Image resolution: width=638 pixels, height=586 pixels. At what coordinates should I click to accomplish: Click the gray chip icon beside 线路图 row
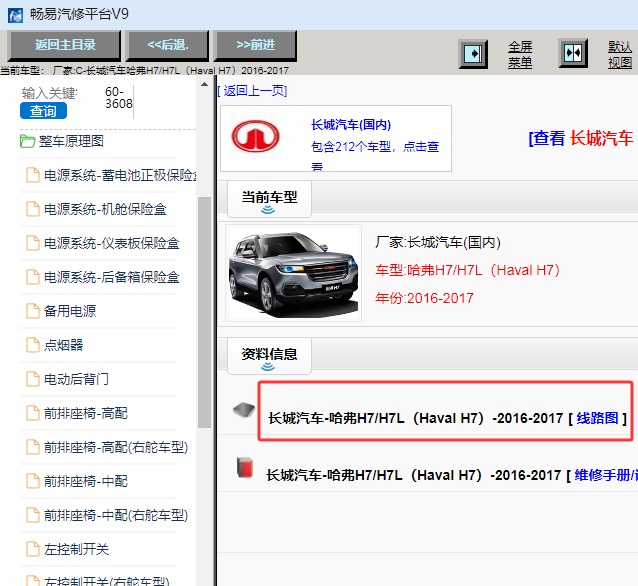244,409
